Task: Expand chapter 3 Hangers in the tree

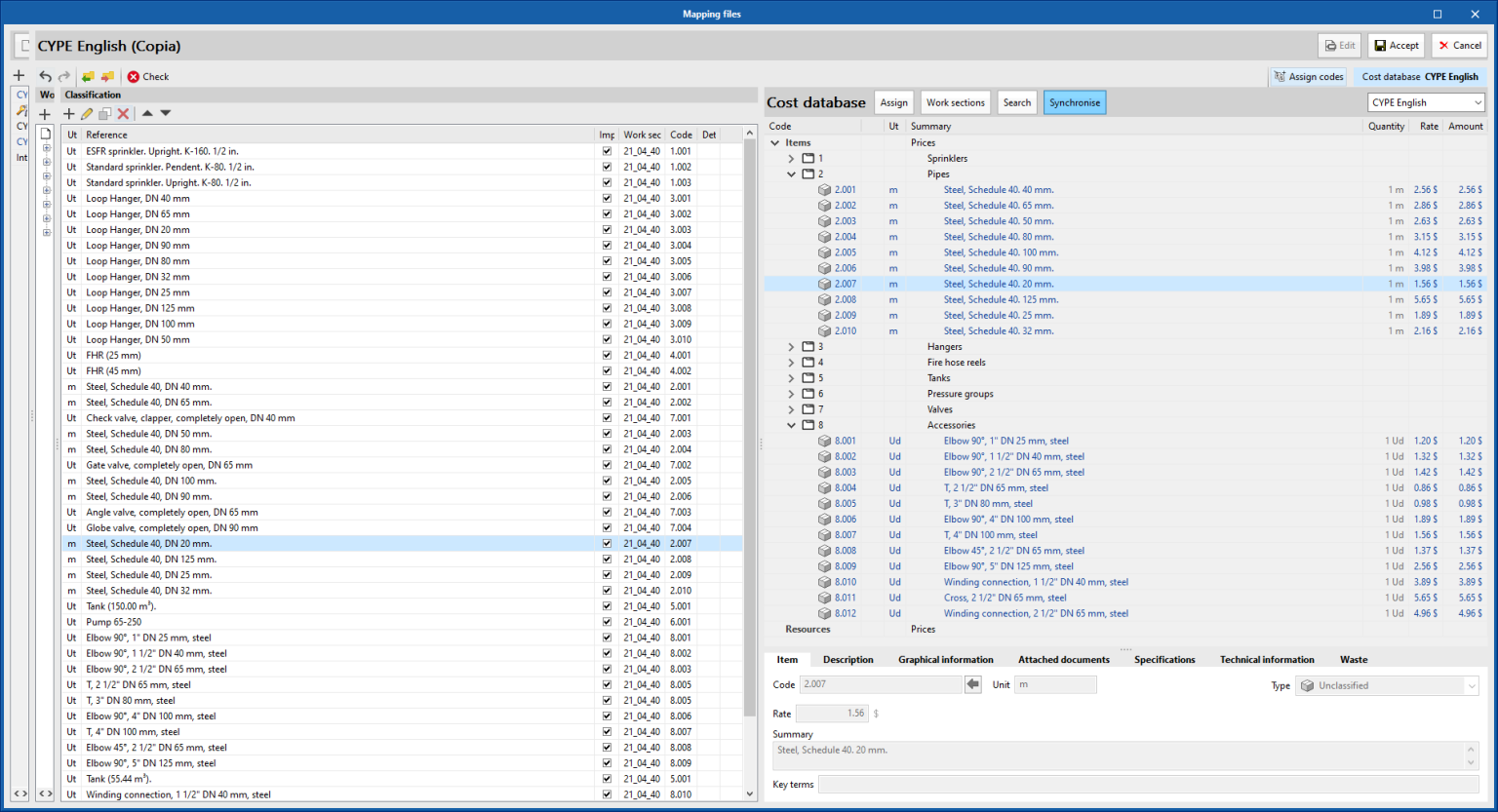Action: pos(791,346)
